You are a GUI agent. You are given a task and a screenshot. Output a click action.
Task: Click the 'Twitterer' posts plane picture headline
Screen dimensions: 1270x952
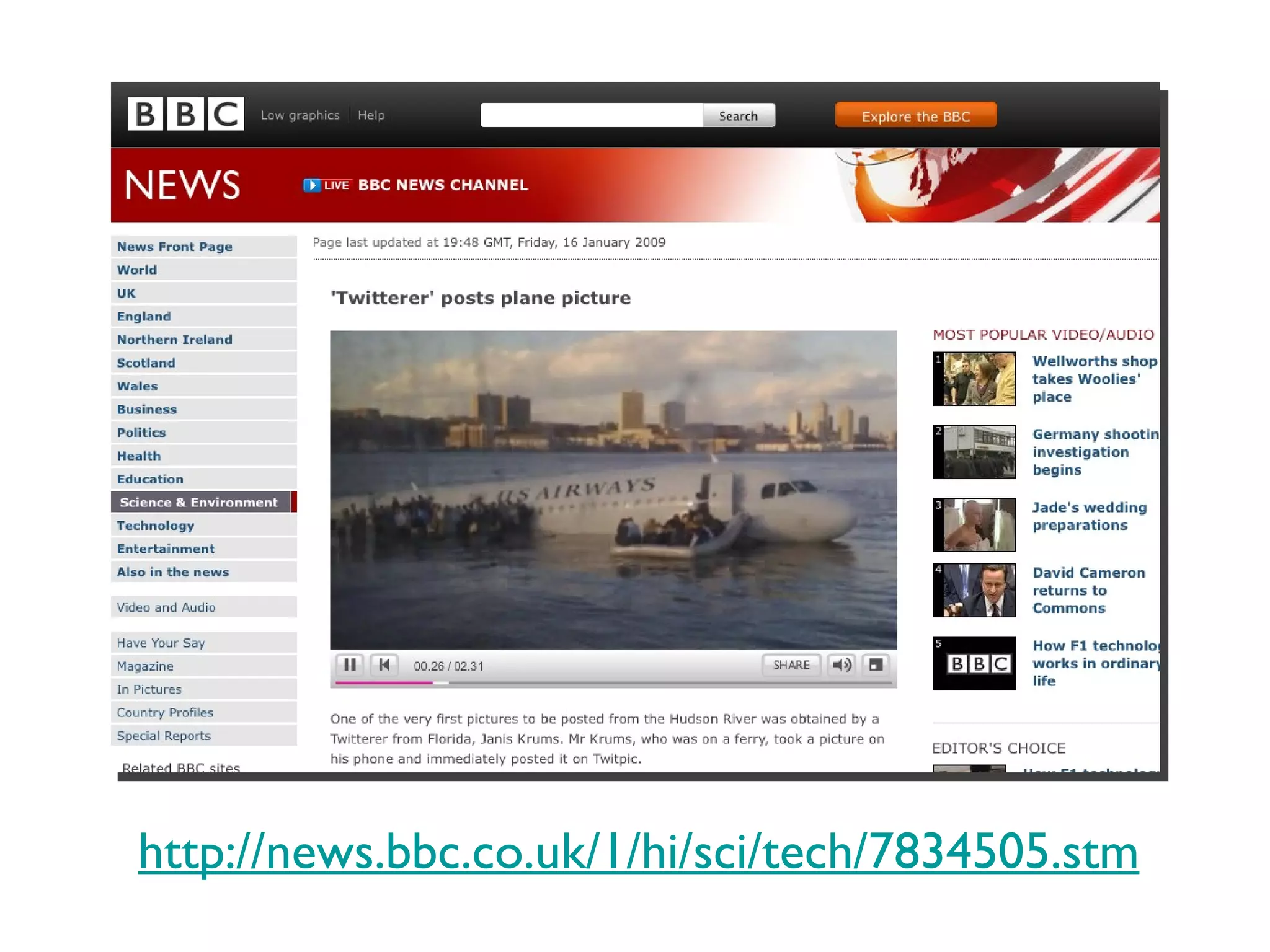(481, 298)
